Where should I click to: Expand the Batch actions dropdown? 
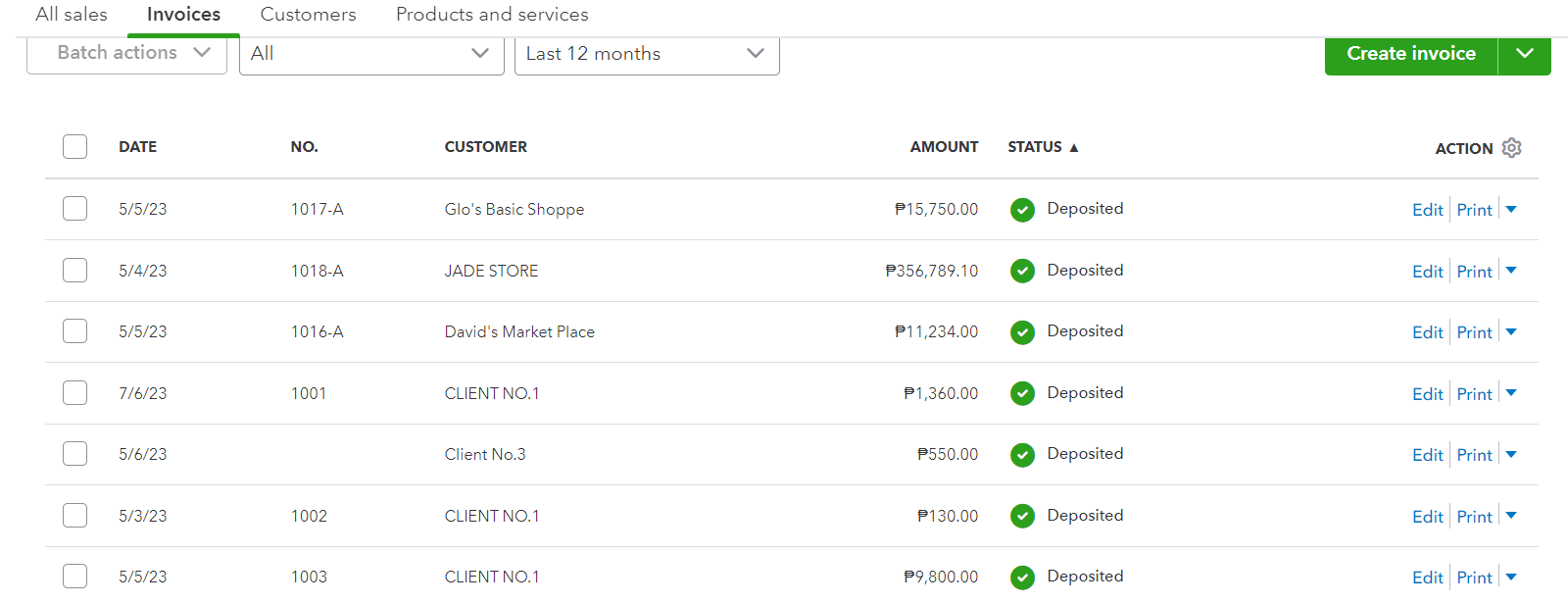[126, 53]
